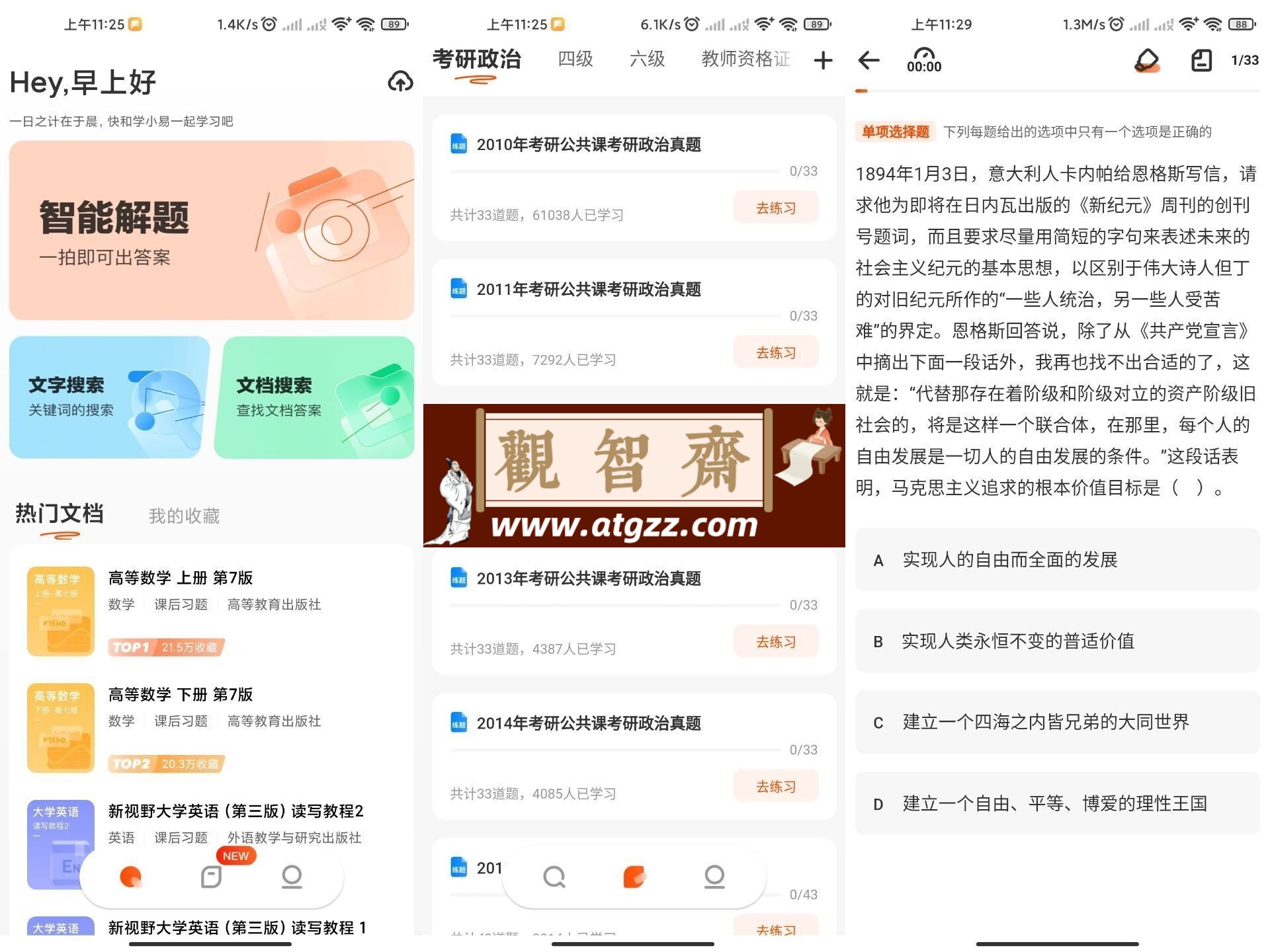This screenshot has width=1270, height=952.
Task: Select the 六级 tab
Action: 647,59
